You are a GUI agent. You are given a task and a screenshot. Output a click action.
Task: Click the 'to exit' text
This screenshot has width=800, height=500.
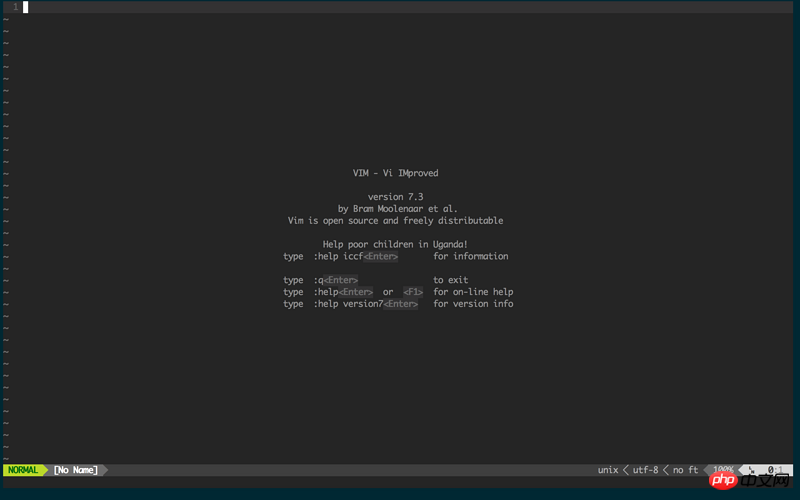[x=451, y=280]
